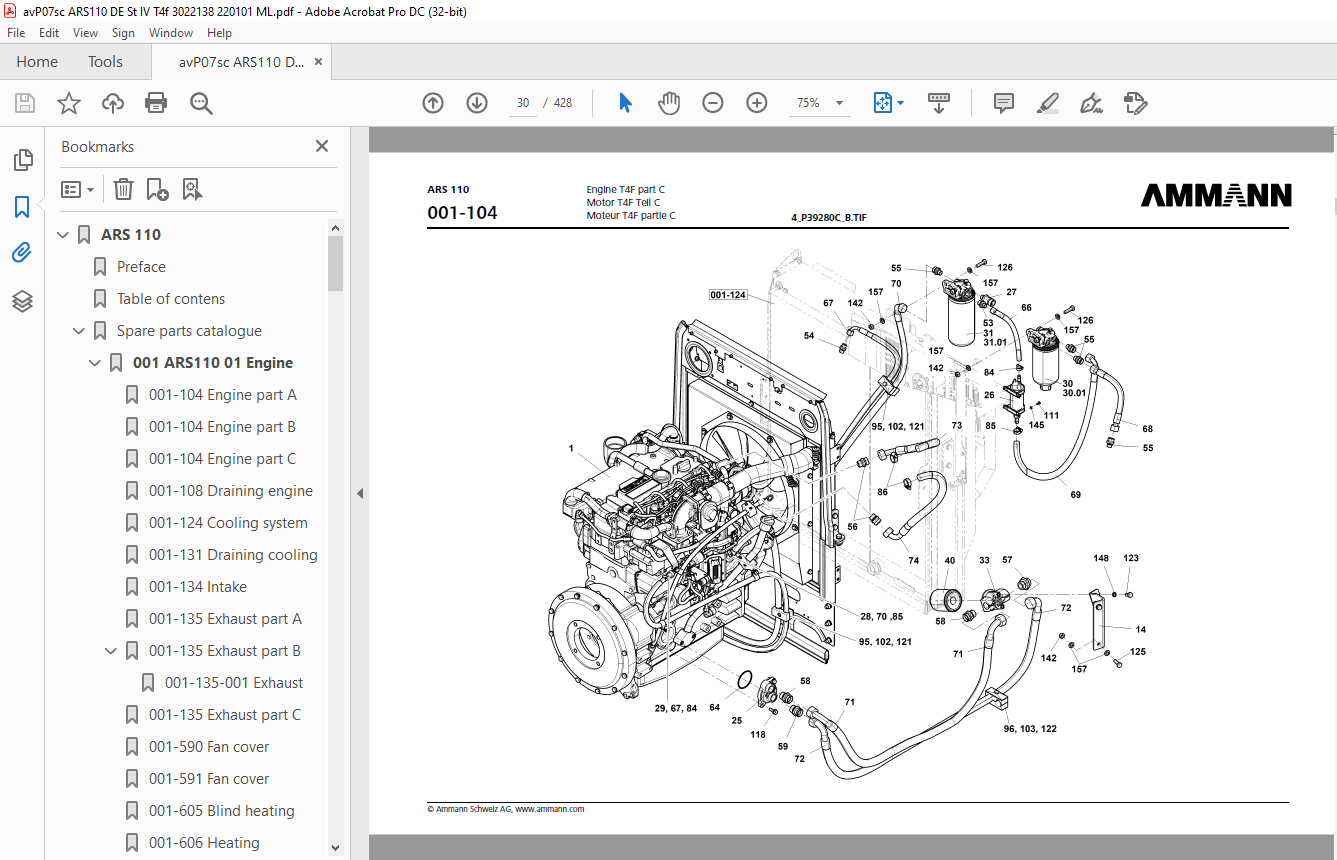Zoom in with the plus icon
Screen dimensions: 1337x860
pyautogui.click(x=757, y=103)
